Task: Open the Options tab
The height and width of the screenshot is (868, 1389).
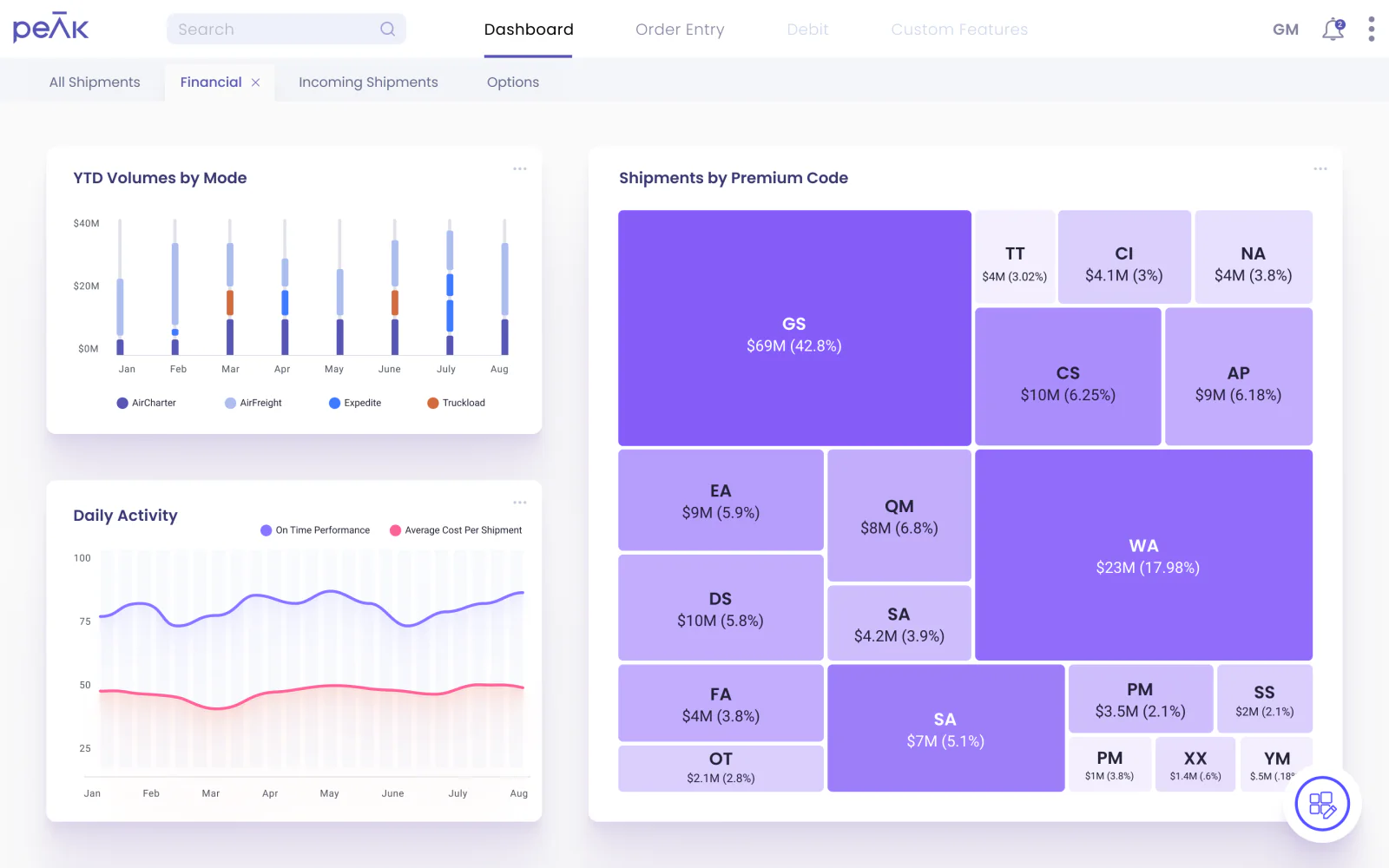Action: click(513, 82)
